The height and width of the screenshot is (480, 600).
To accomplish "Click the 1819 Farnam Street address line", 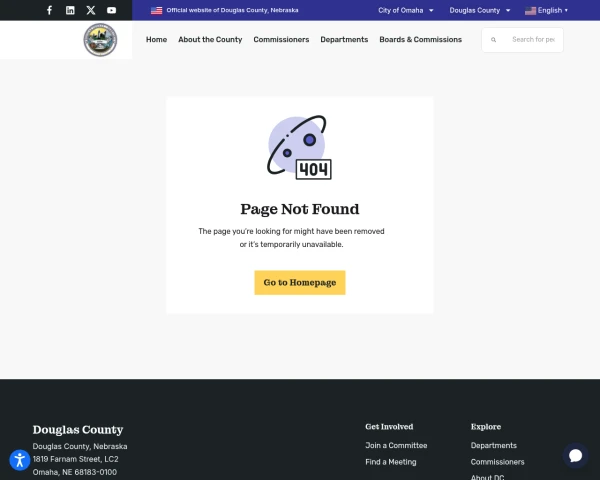I will click(75, 459).
